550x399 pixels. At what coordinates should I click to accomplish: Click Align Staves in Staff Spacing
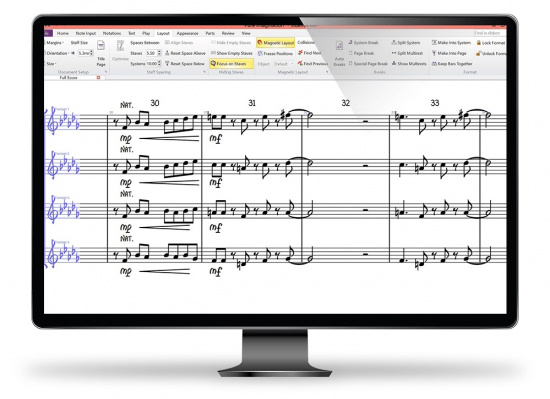click(179, 43)
